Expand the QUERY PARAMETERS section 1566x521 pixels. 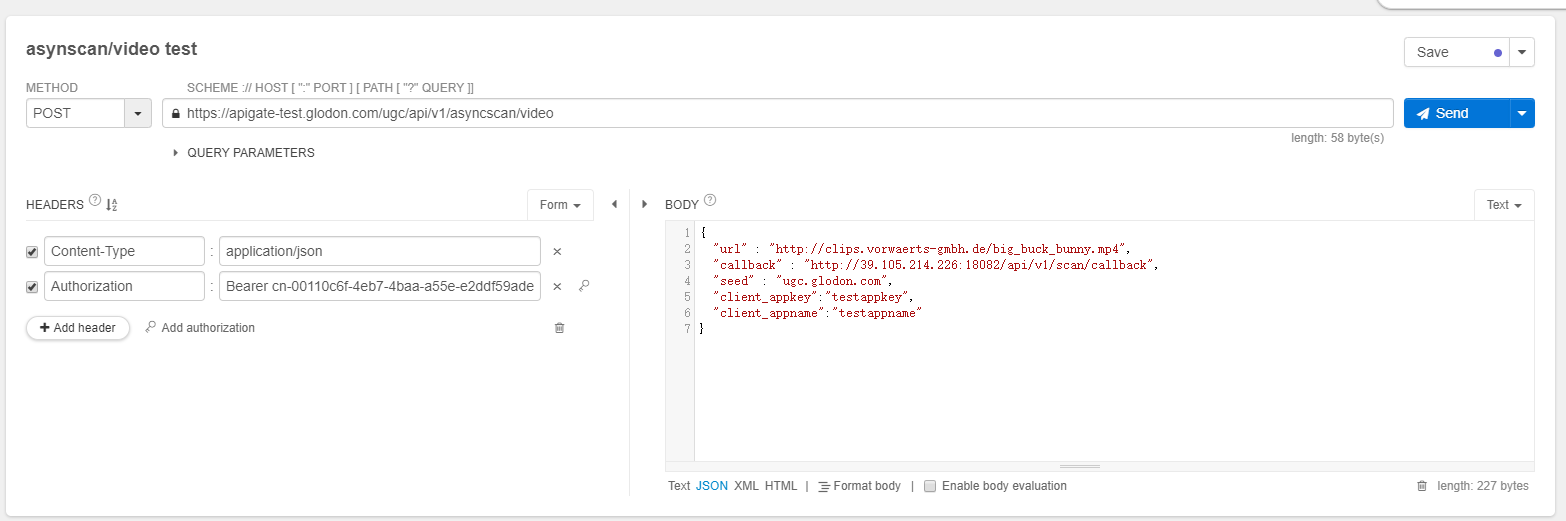click(x=176, y=153)
